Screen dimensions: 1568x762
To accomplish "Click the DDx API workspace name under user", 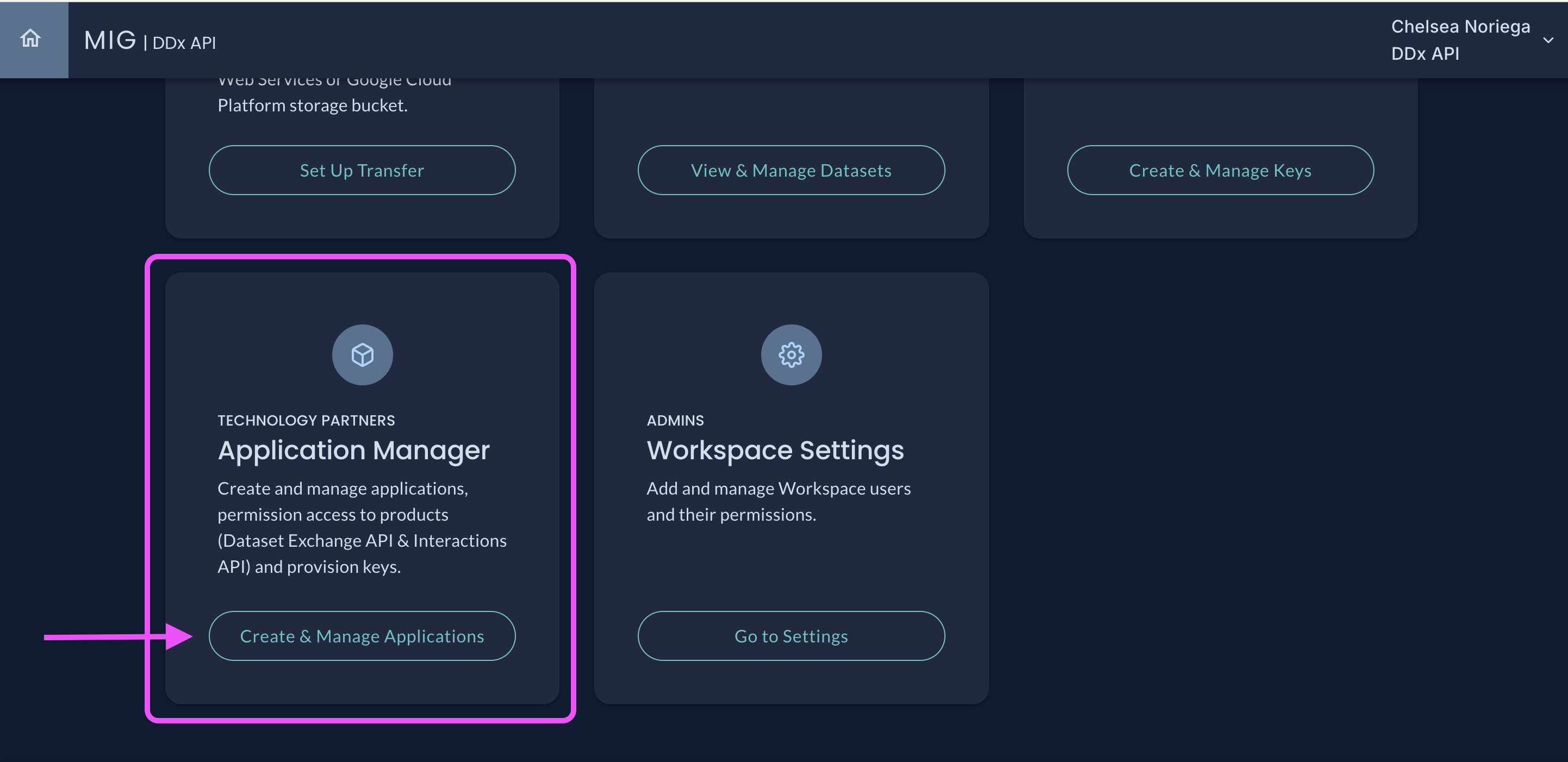I will [x=1425, y=54].
